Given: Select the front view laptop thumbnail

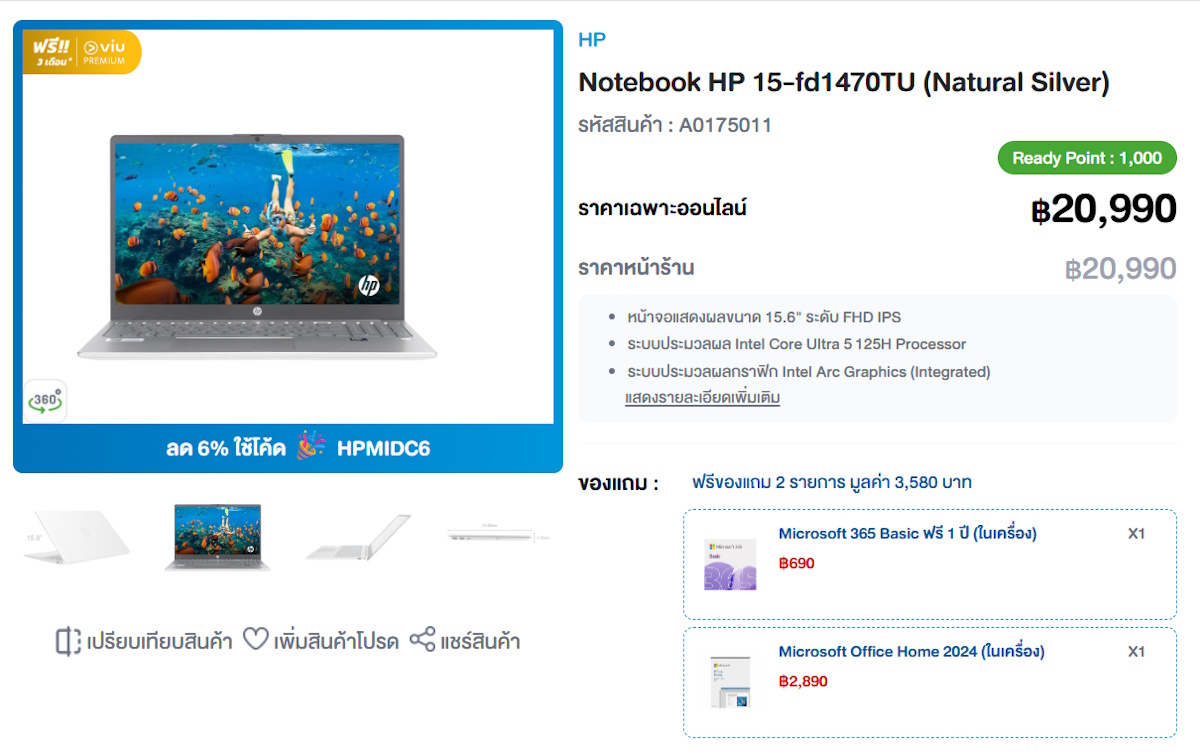Looking at the screenshot, I should (x=217, y=537).
